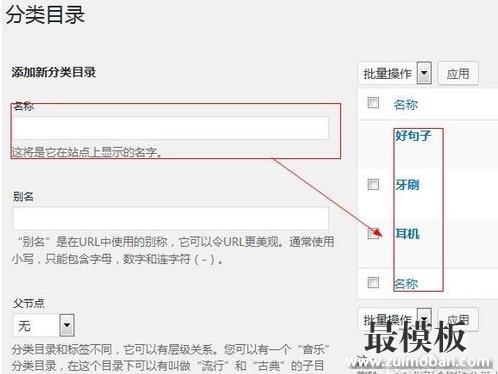Sort by the 名称 column header
The width and height of the screenshot is (498, 374).
405,104
